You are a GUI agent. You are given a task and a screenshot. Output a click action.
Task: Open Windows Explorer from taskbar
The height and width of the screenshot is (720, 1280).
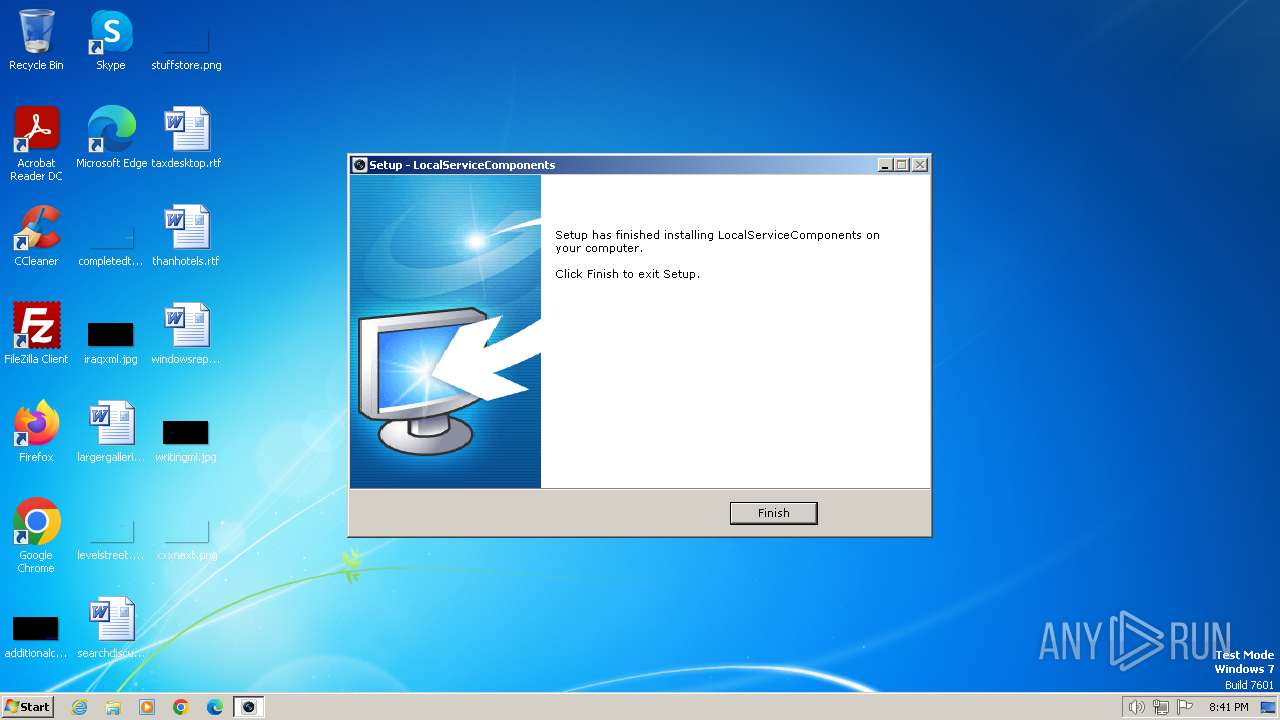pyautogui.click(x=113, y=707)
